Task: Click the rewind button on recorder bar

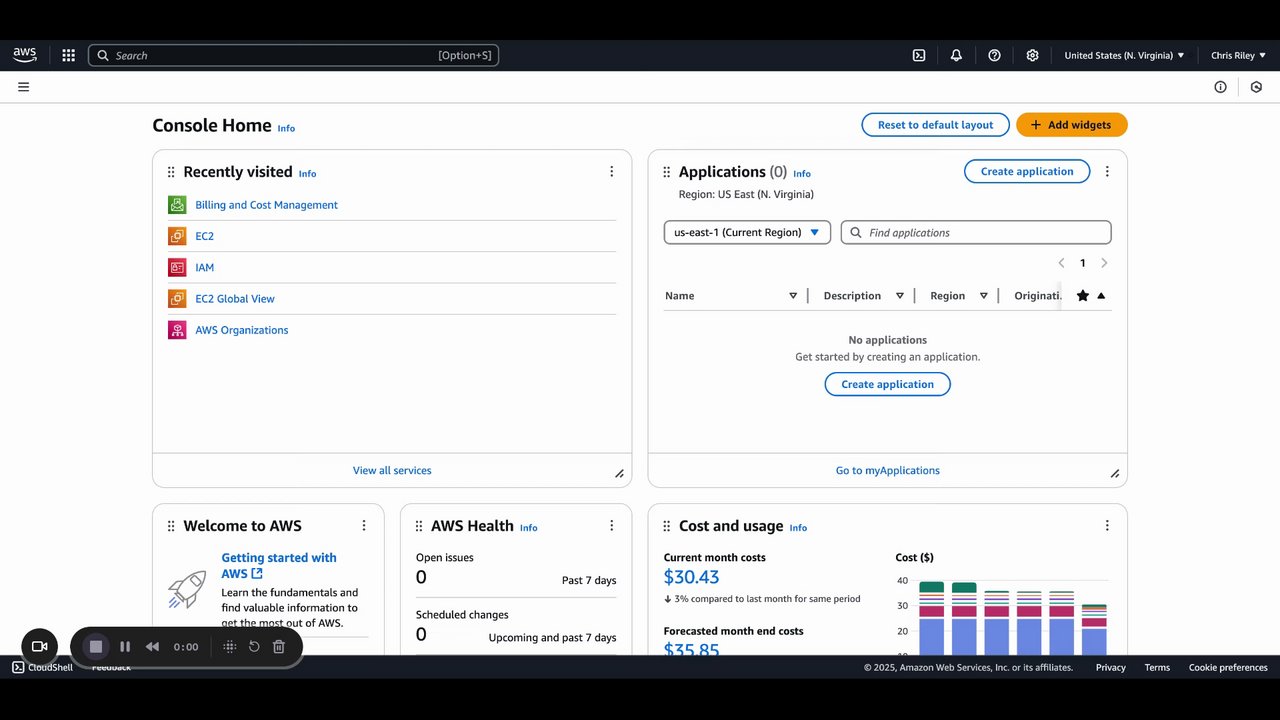Action: coord(152,646)
